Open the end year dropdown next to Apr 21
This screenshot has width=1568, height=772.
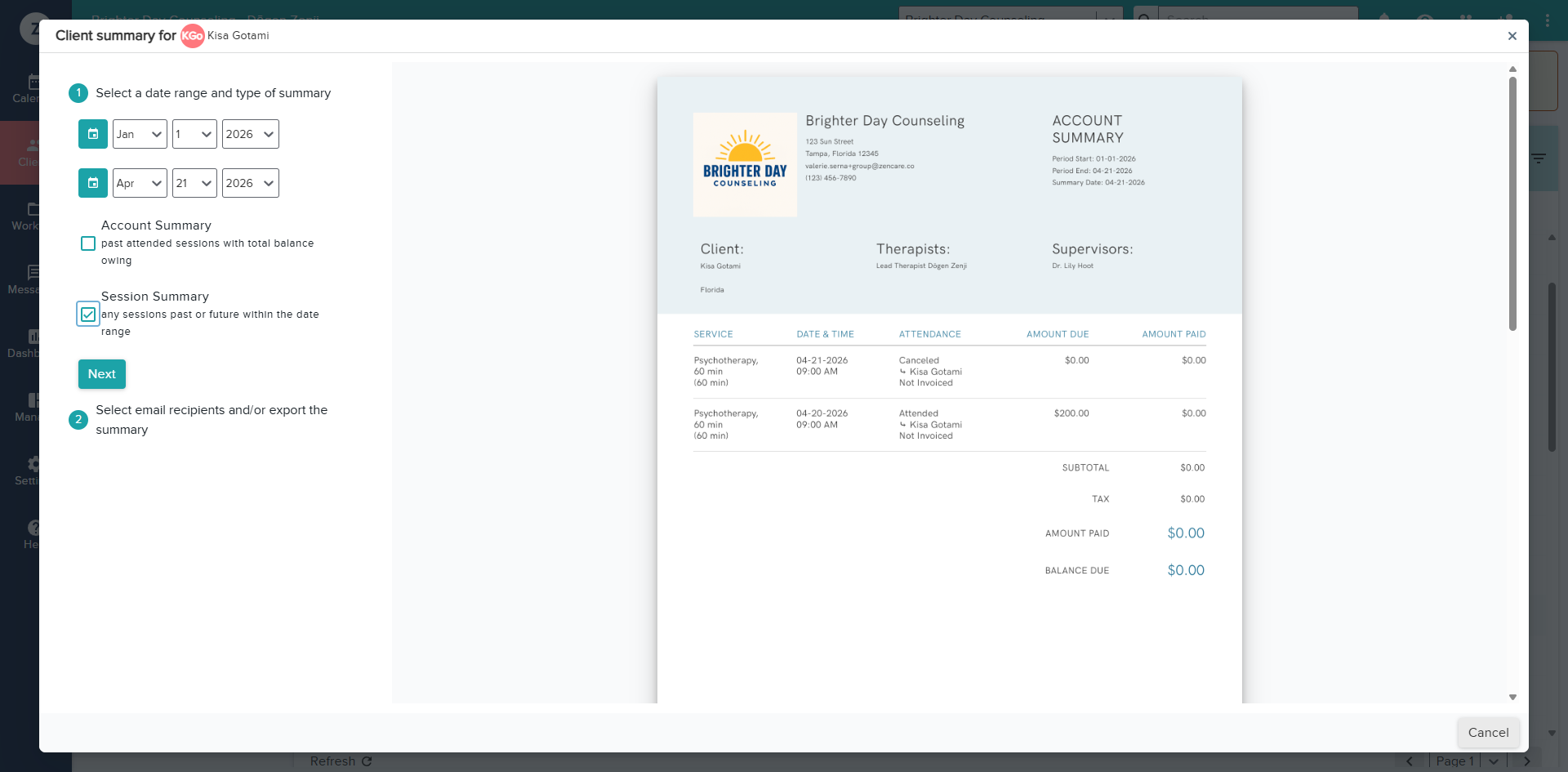[x=251, y=183]
